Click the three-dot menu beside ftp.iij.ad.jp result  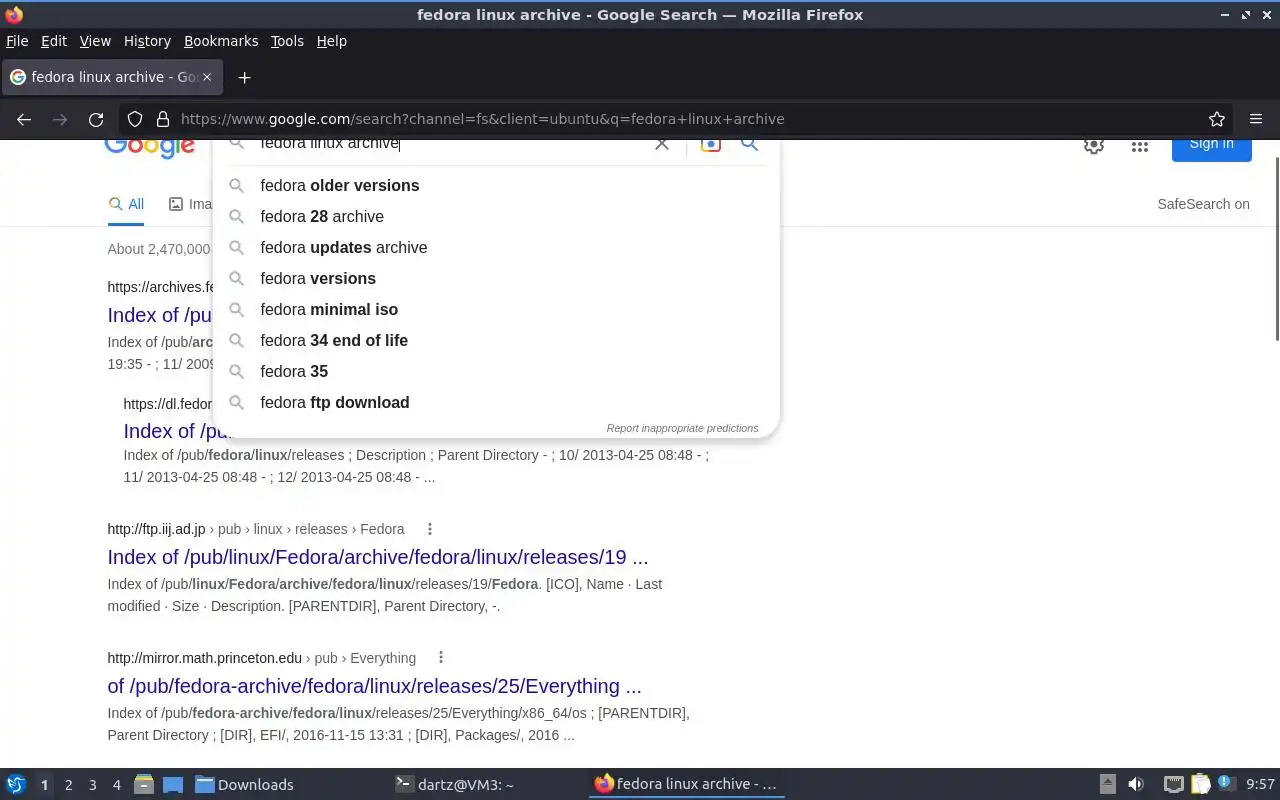pyautogui.click(x=430, y=529)
